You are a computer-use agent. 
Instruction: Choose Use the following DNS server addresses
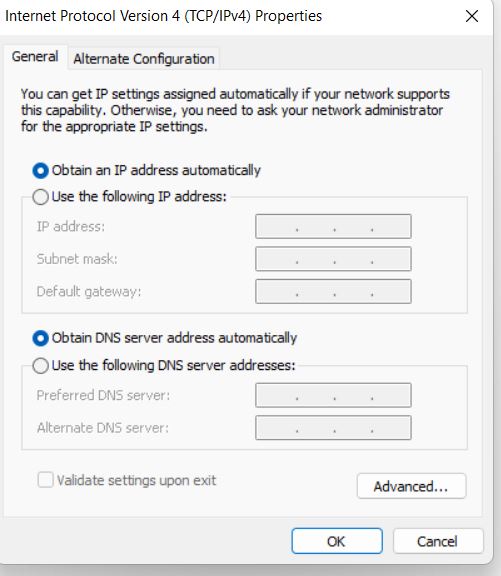tap(40, 366)
